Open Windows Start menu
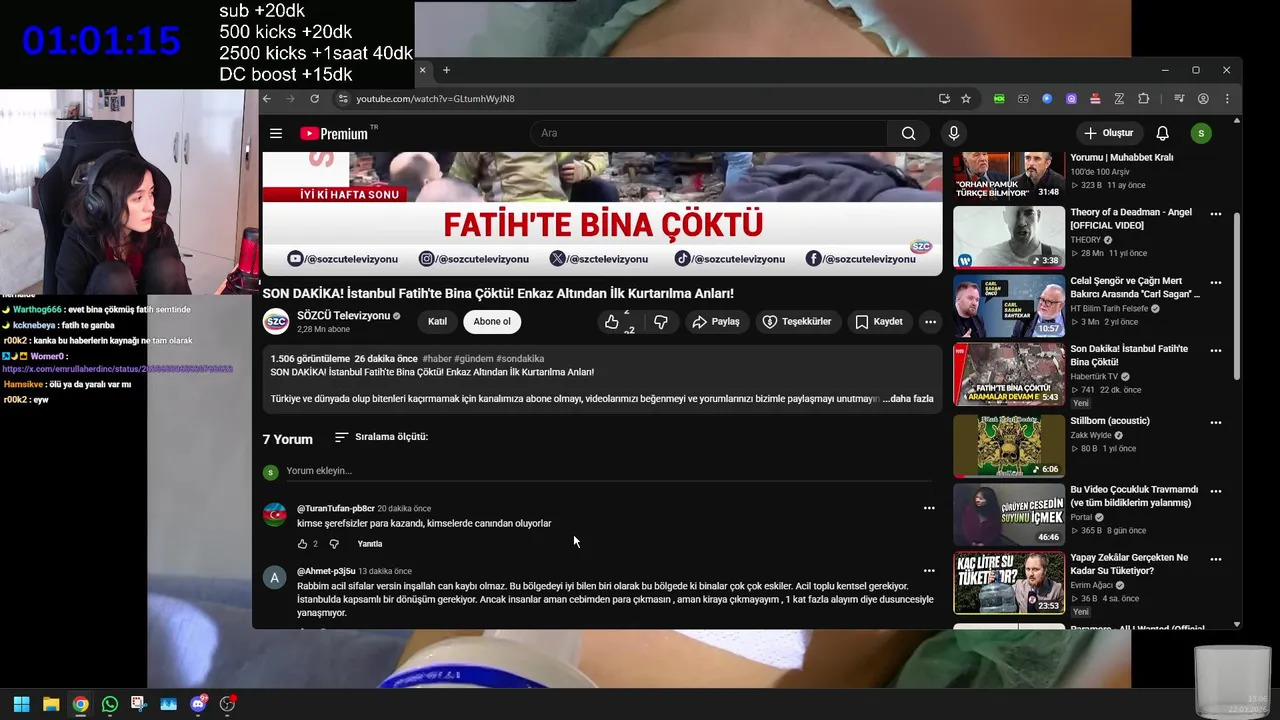This screenshot has width=1280, height=720. coord(21,704)
